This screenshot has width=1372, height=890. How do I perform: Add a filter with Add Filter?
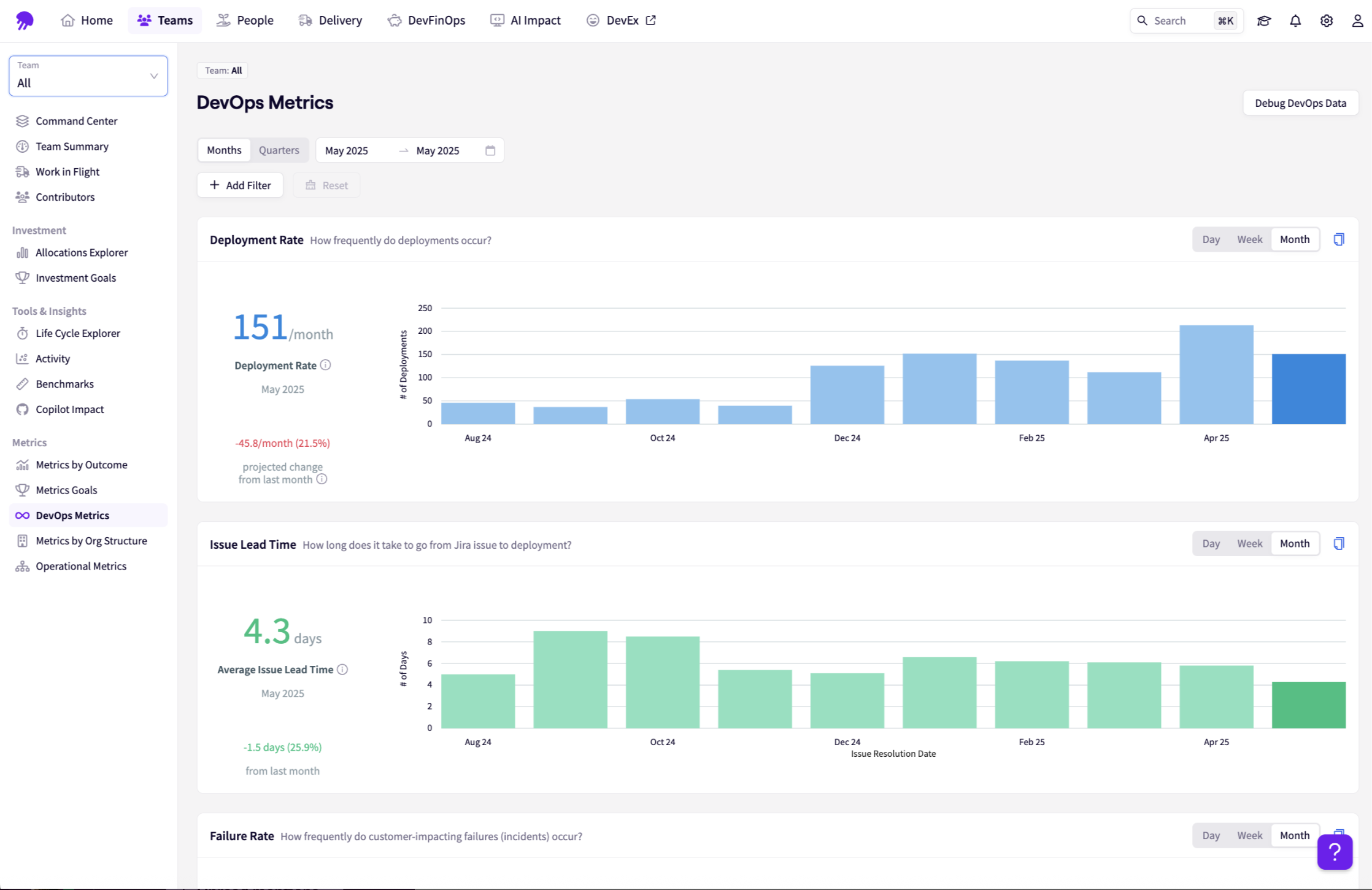click(x=240, y=185)
